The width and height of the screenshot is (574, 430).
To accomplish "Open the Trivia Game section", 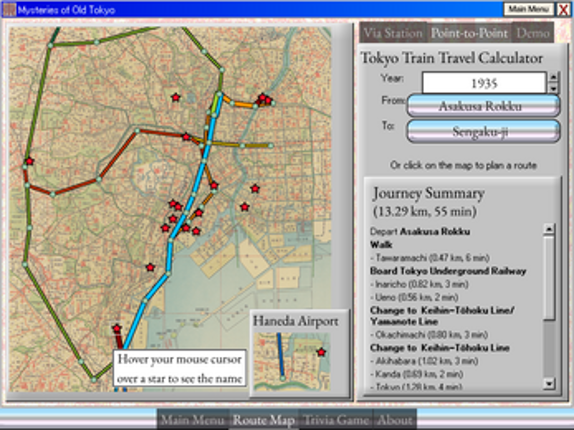I will click(x=336, y=420).
